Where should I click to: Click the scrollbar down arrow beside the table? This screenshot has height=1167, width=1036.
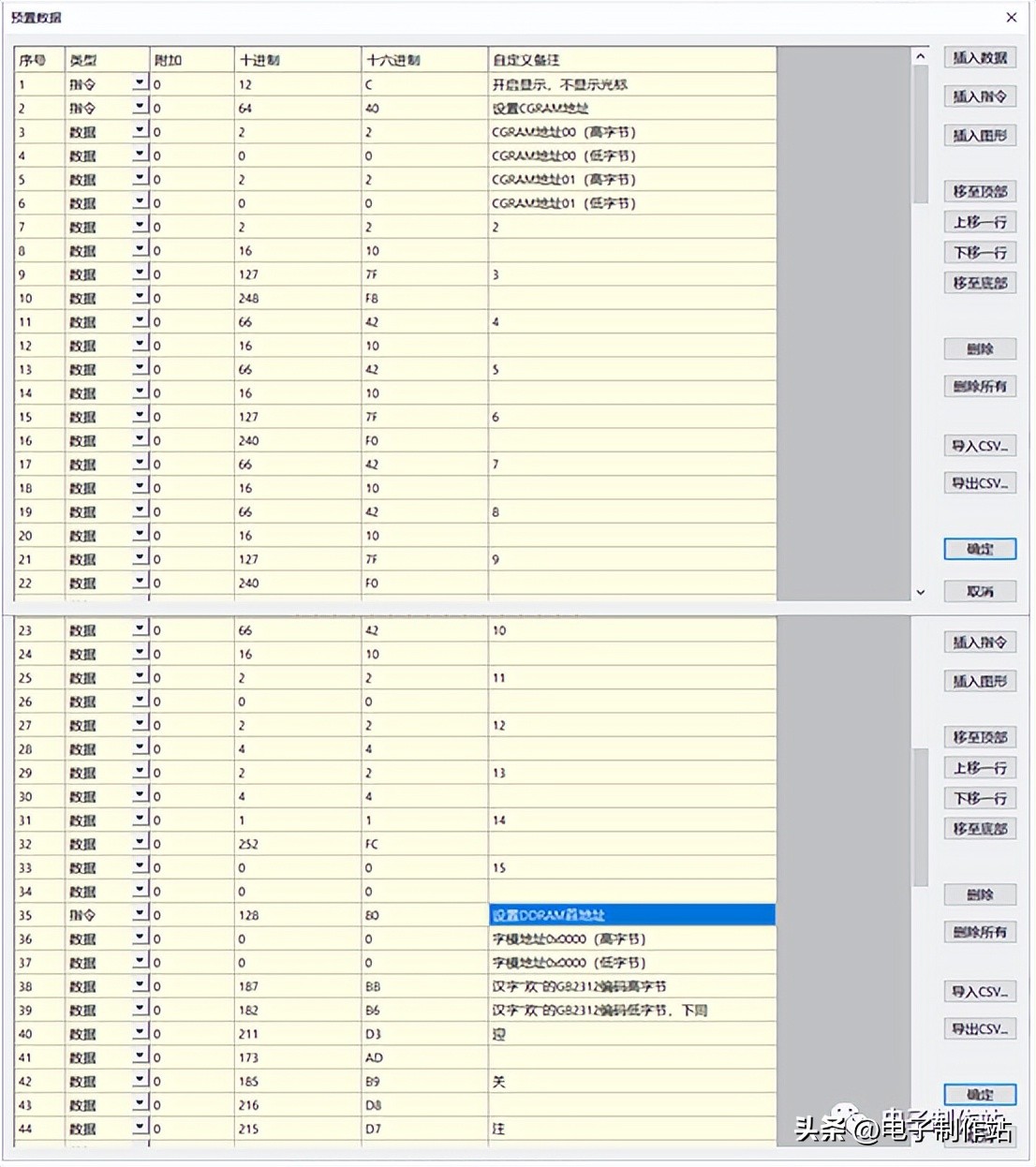(920, 592)
